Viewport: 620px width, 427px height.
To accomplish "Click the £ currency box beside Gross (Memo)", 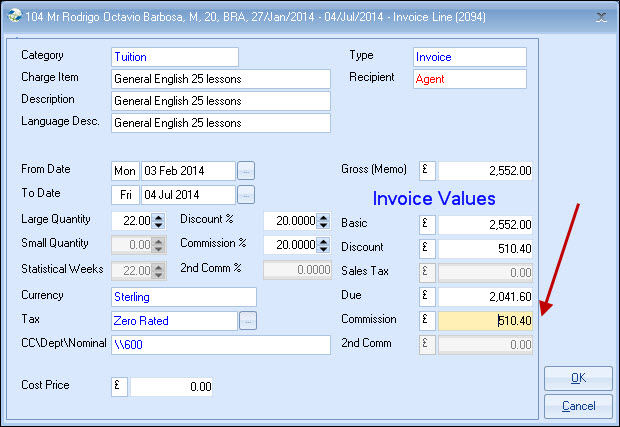I will coord(427,171).
